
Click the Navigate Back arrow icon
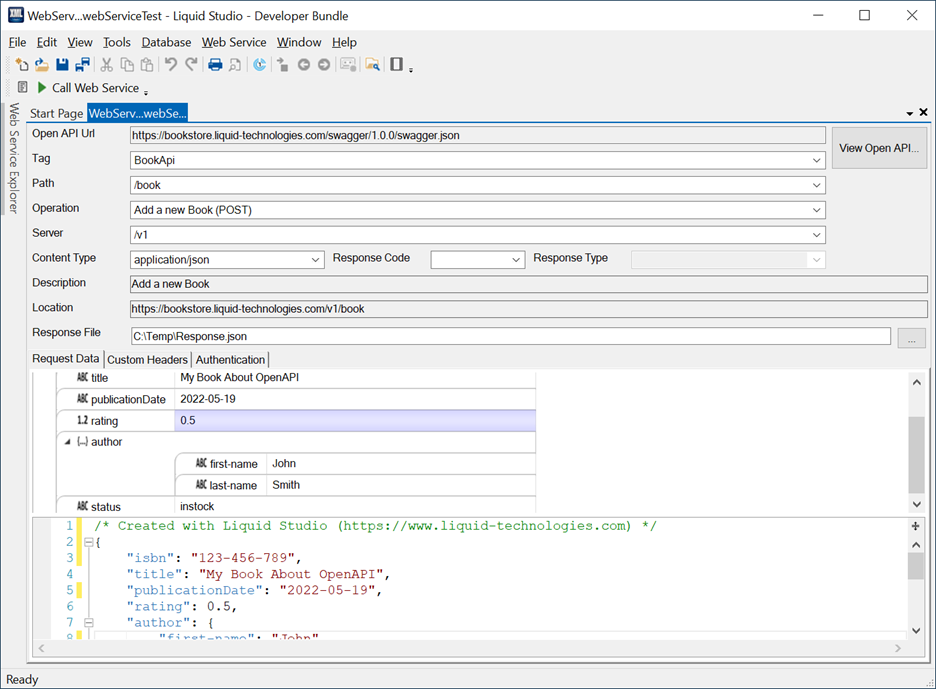coord(303,65)
